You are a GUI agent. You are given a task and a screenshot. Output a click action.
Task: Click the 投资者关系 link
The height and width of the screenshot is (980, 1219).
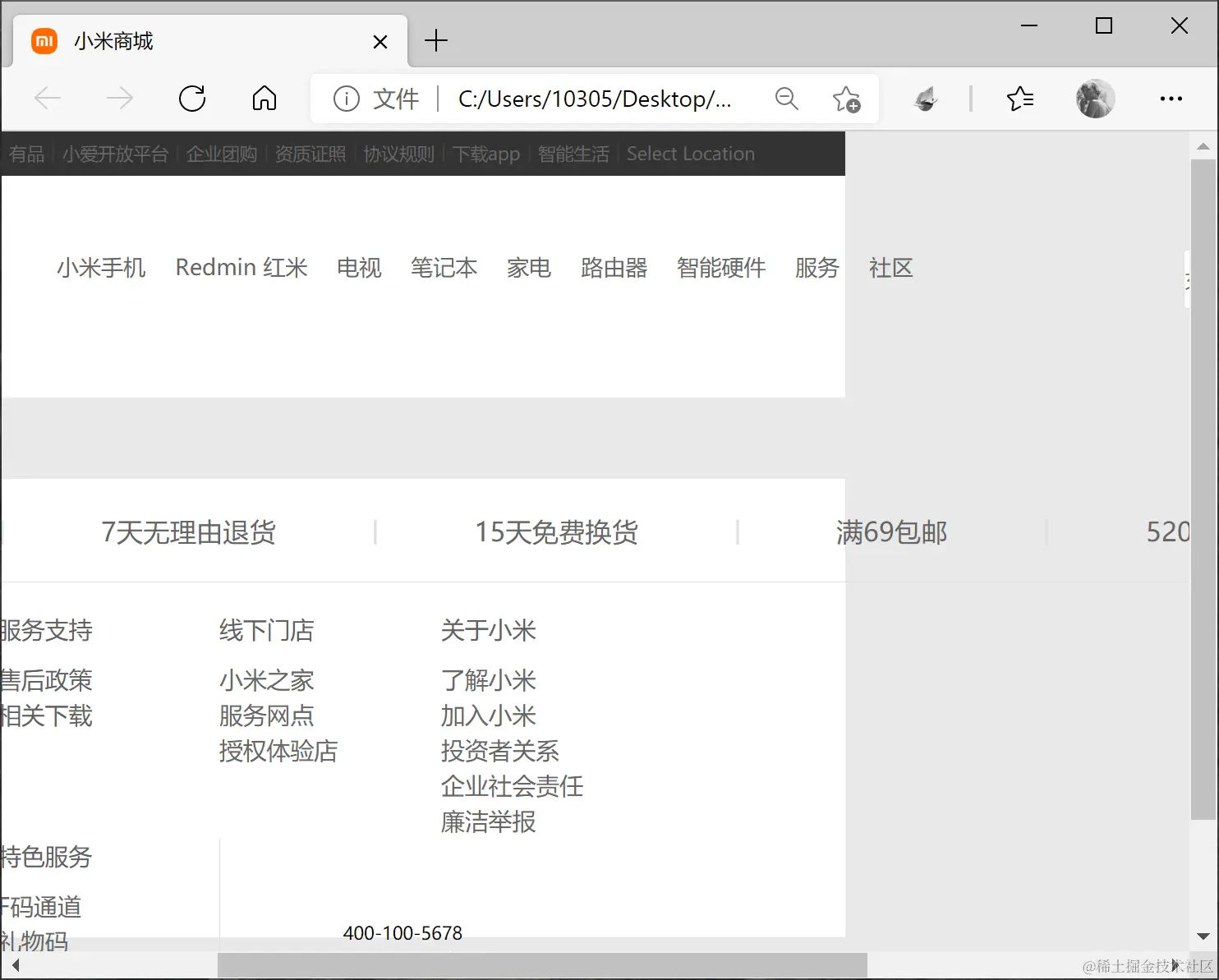click(499, 751)
